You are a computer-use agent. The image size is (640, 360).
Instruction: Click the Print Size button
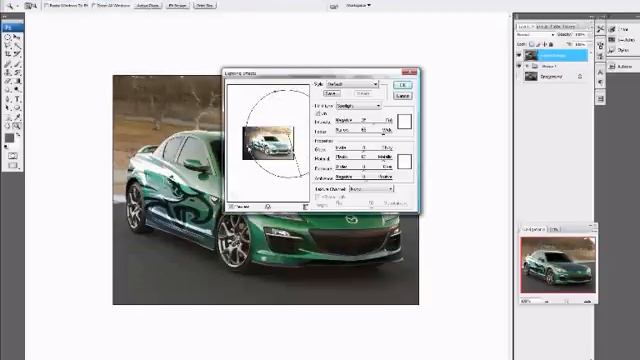(204, 6)
